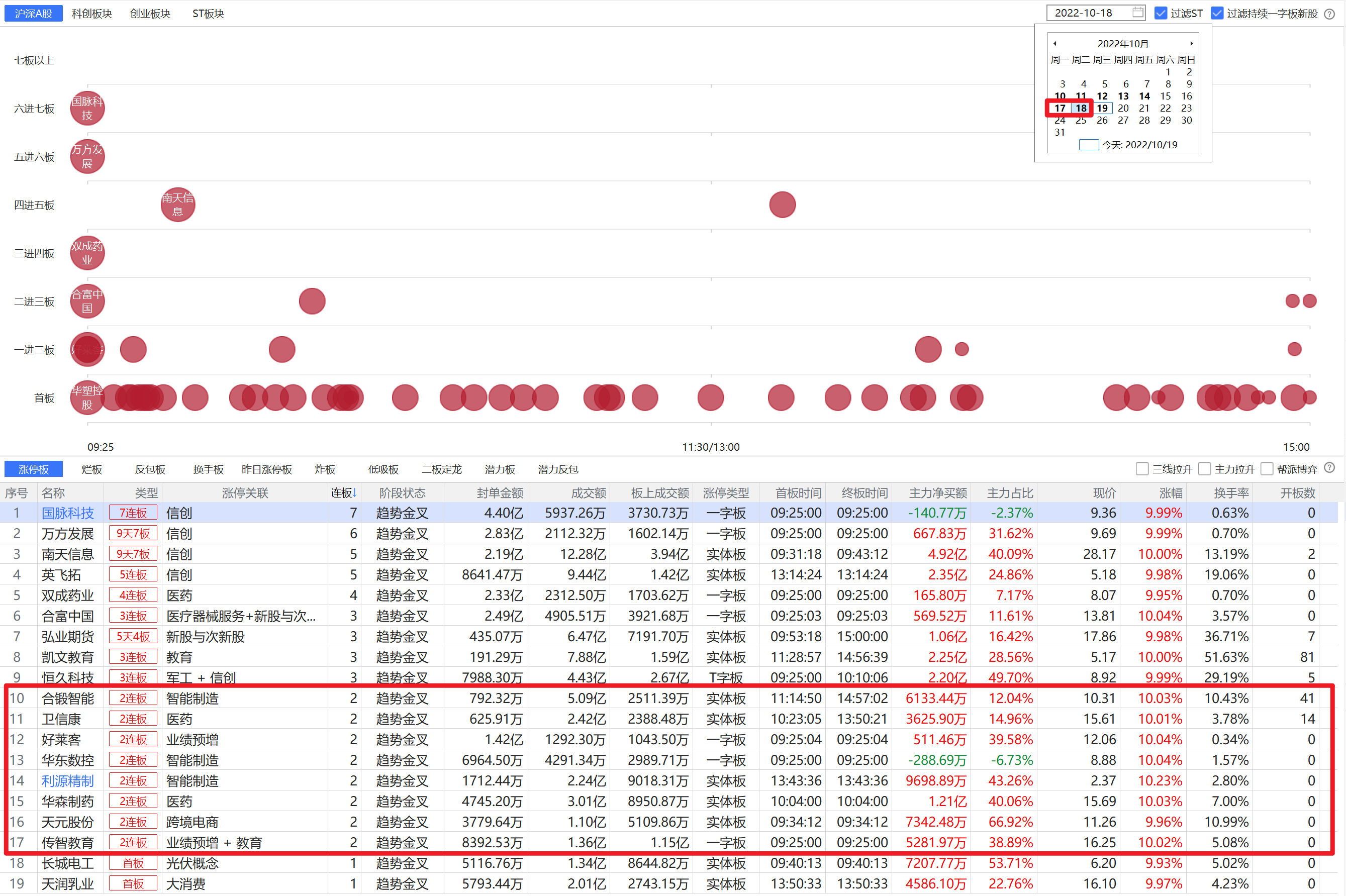Open the 利源精制 stock link

(67, 780)
